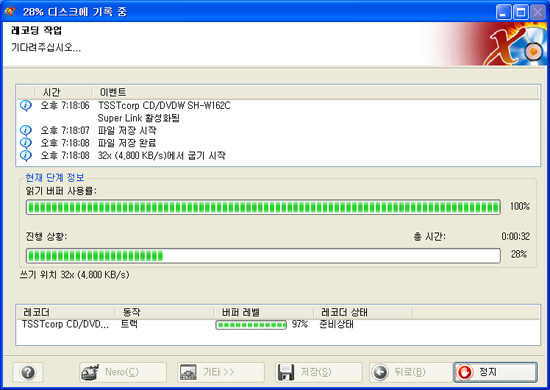This screenshot has height=390, width=550.
Task: Click the 28% burn progress bar
Action: coord(263,255)
